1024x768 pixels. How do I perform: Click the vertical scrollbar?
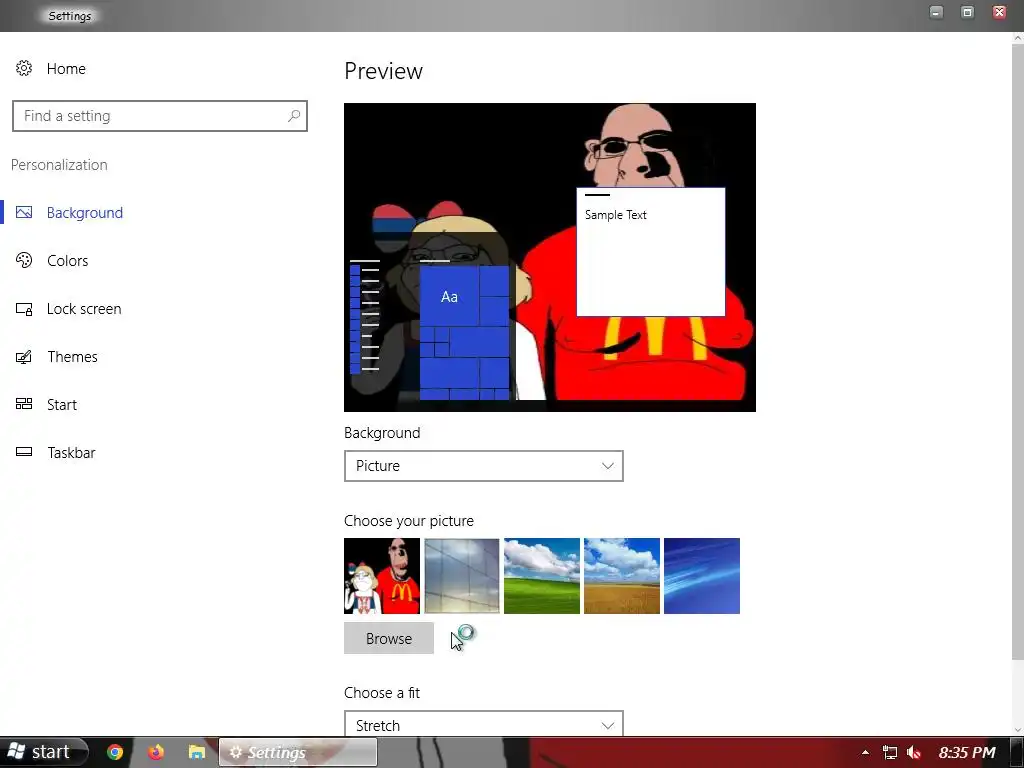pos(1017,353)
